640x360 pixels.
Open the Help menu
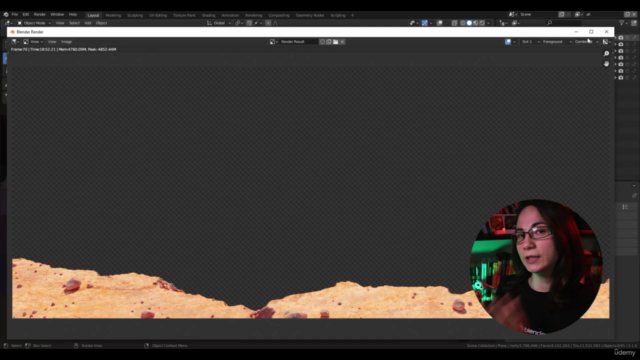click(x=73, y=14)
